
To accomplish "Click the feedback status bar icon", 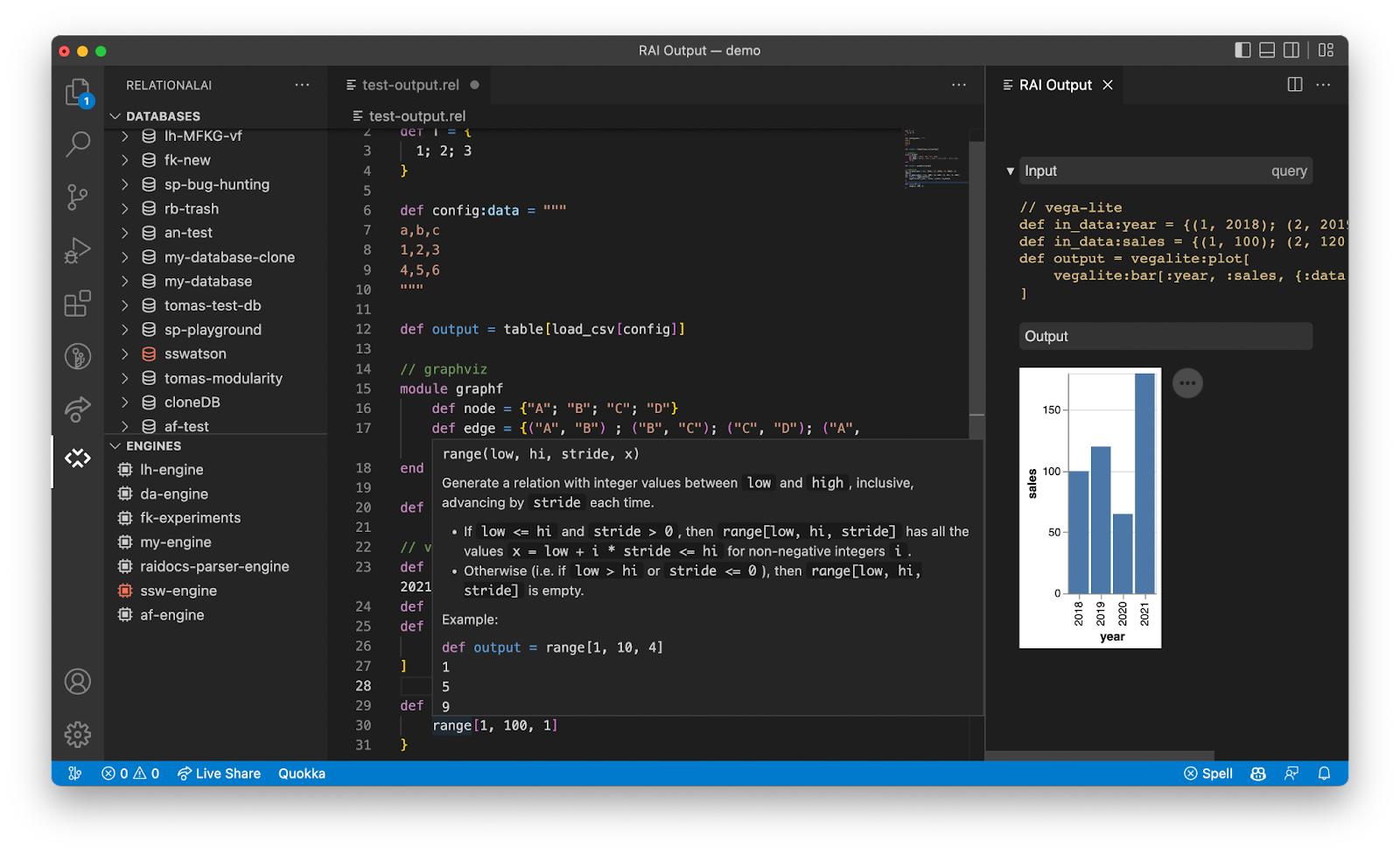I will click(x=1291, y=773).
